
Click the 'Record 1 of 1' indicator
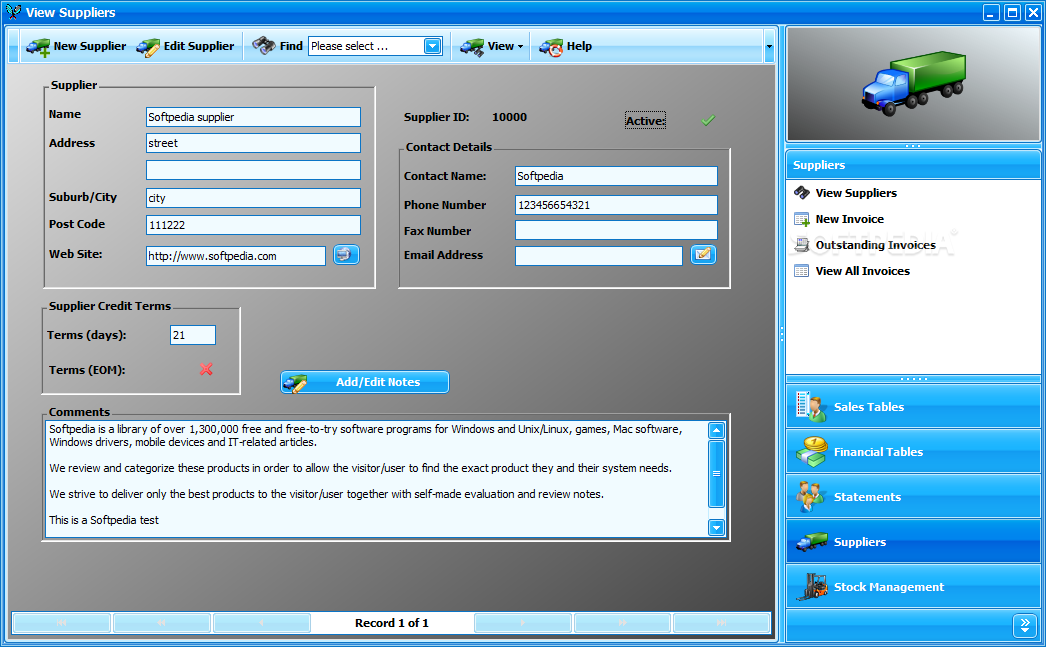tap(392, 622)
